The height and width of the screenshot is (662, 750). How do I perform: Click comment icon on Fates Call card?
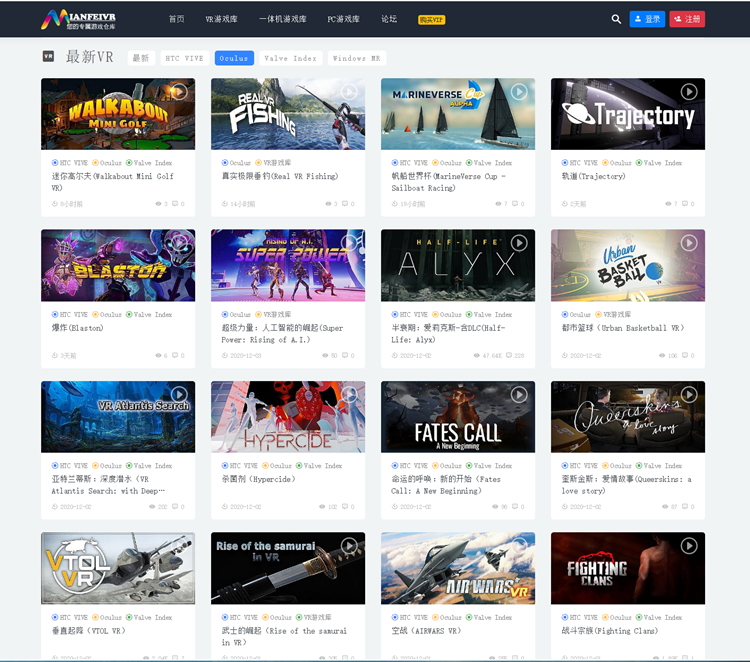click(x=515, y=507)
